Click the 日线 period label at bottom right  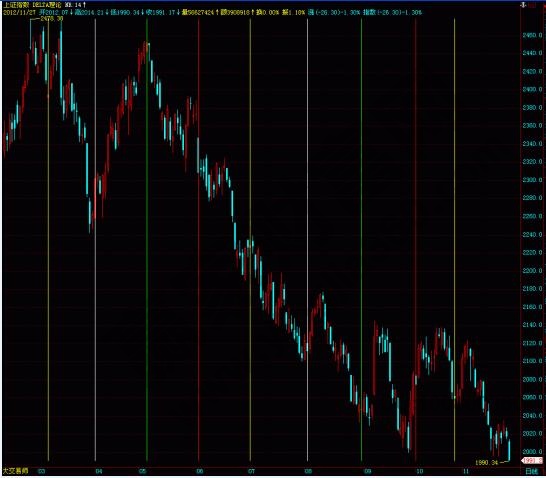click(532, 471)
